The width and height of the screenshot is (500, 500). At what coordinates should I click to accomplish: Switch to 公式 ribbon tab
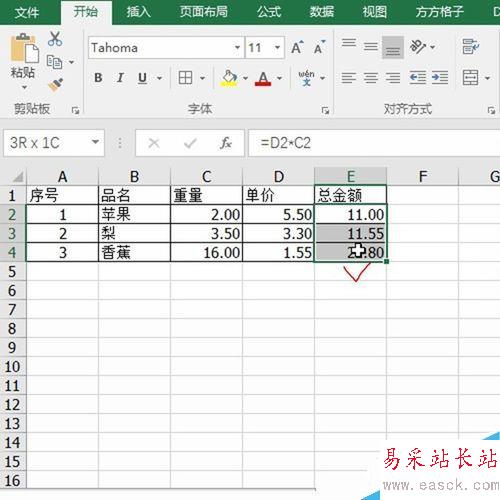269,12
